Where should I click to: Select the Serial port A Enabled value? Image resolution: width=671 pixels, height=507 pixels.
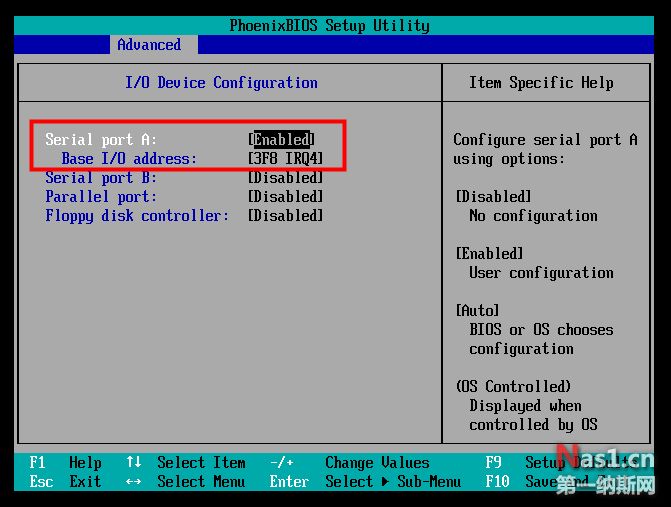coord(281,139)
